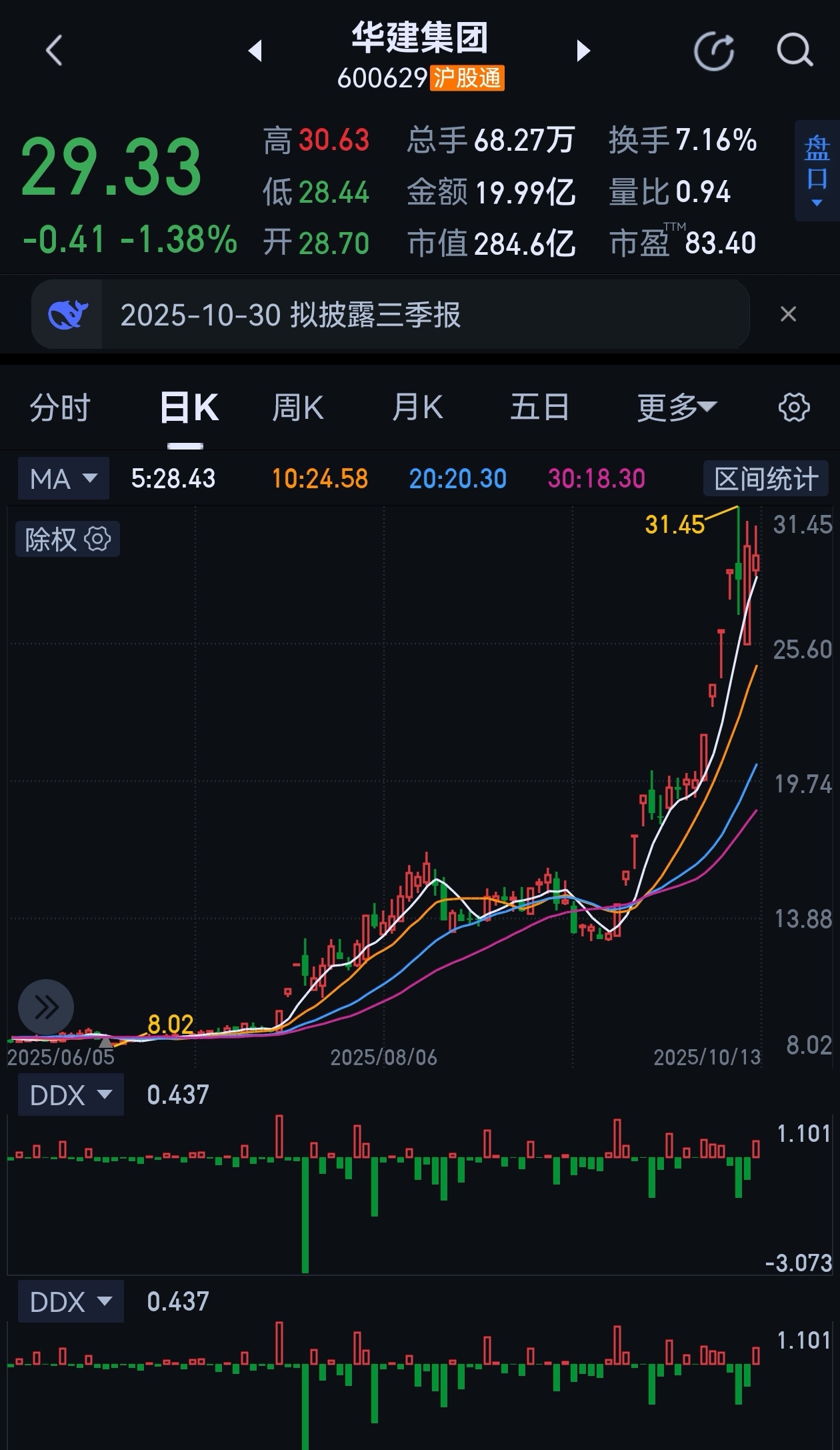The image size is (840, 1450).
Task: Tap the low price 28.44
Action: click(x=334, y=192)
